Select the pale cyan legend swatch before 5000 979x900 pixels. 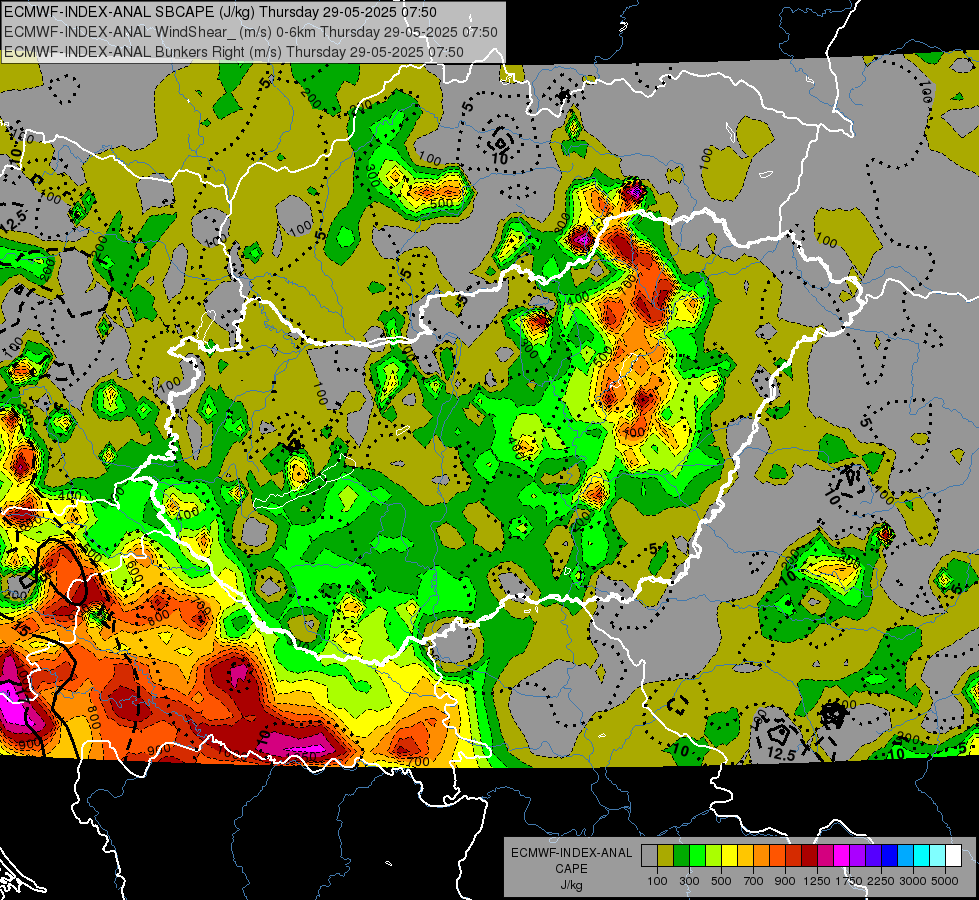click(x=938, y=855)
